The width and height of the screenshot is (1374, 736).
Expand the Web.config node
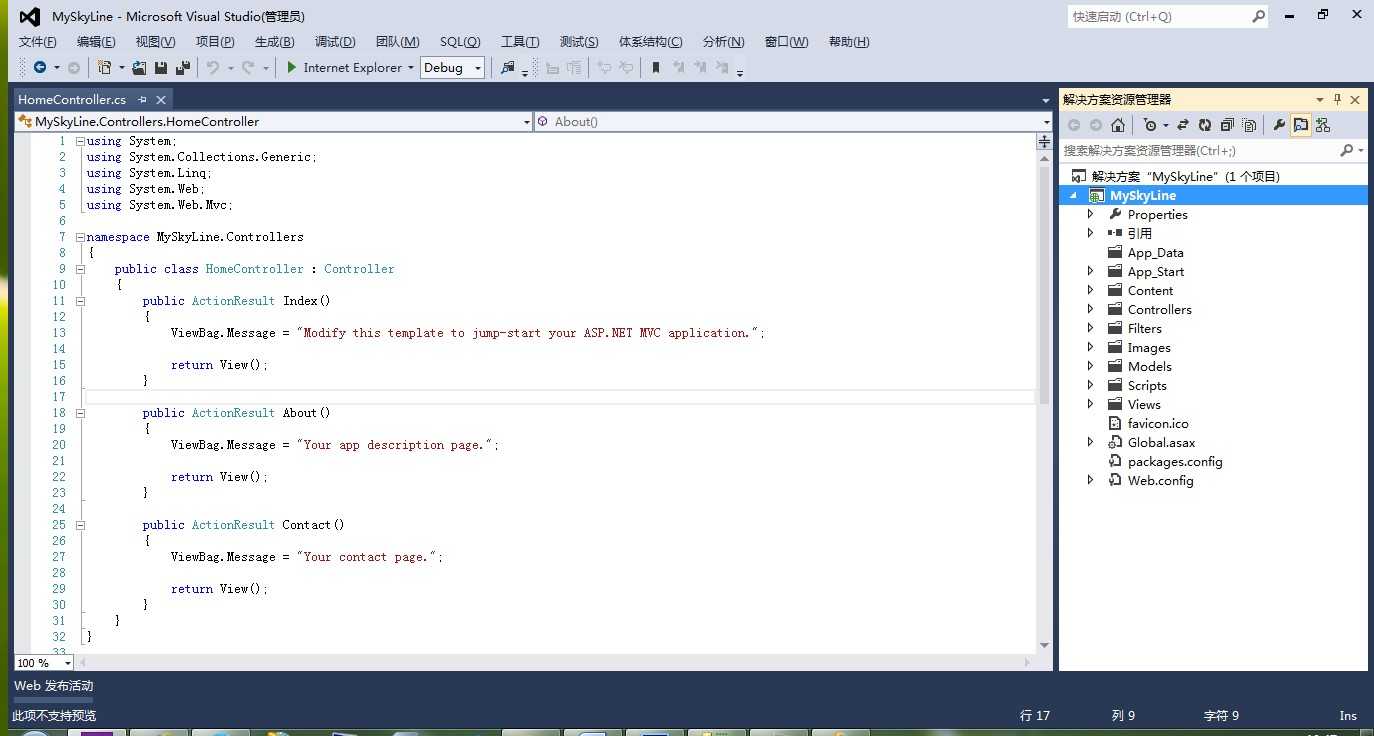1091,480
